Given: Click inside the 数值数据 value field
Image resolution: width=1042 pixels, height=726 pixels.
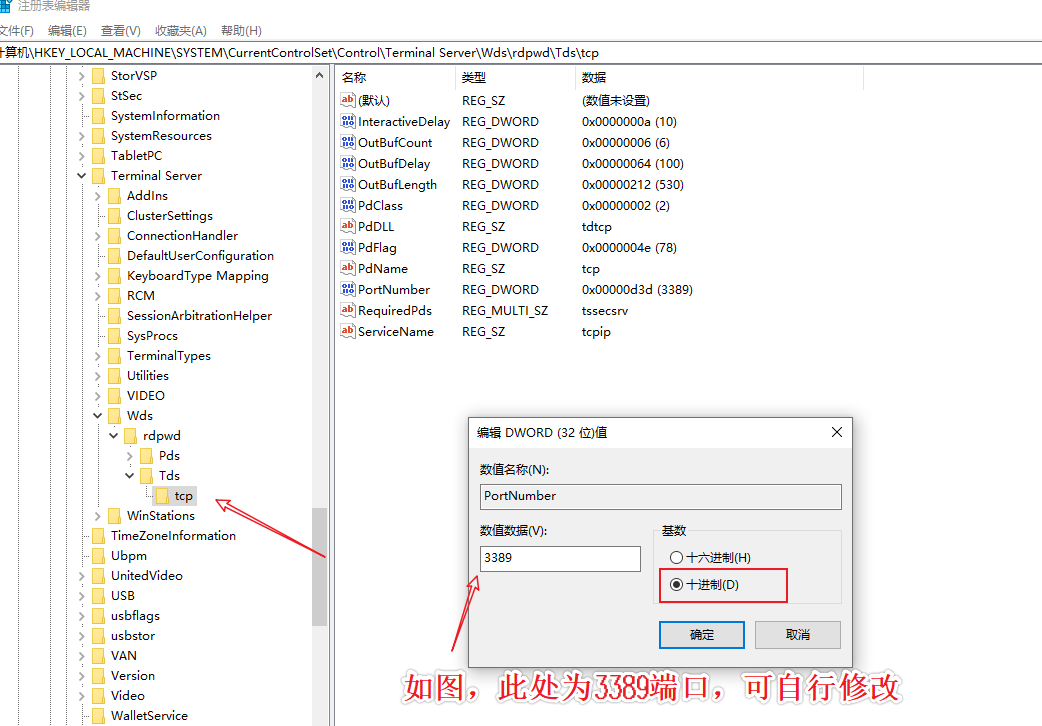Looking at the screenshot, I should pyautogui.click(x=559, y=558).
